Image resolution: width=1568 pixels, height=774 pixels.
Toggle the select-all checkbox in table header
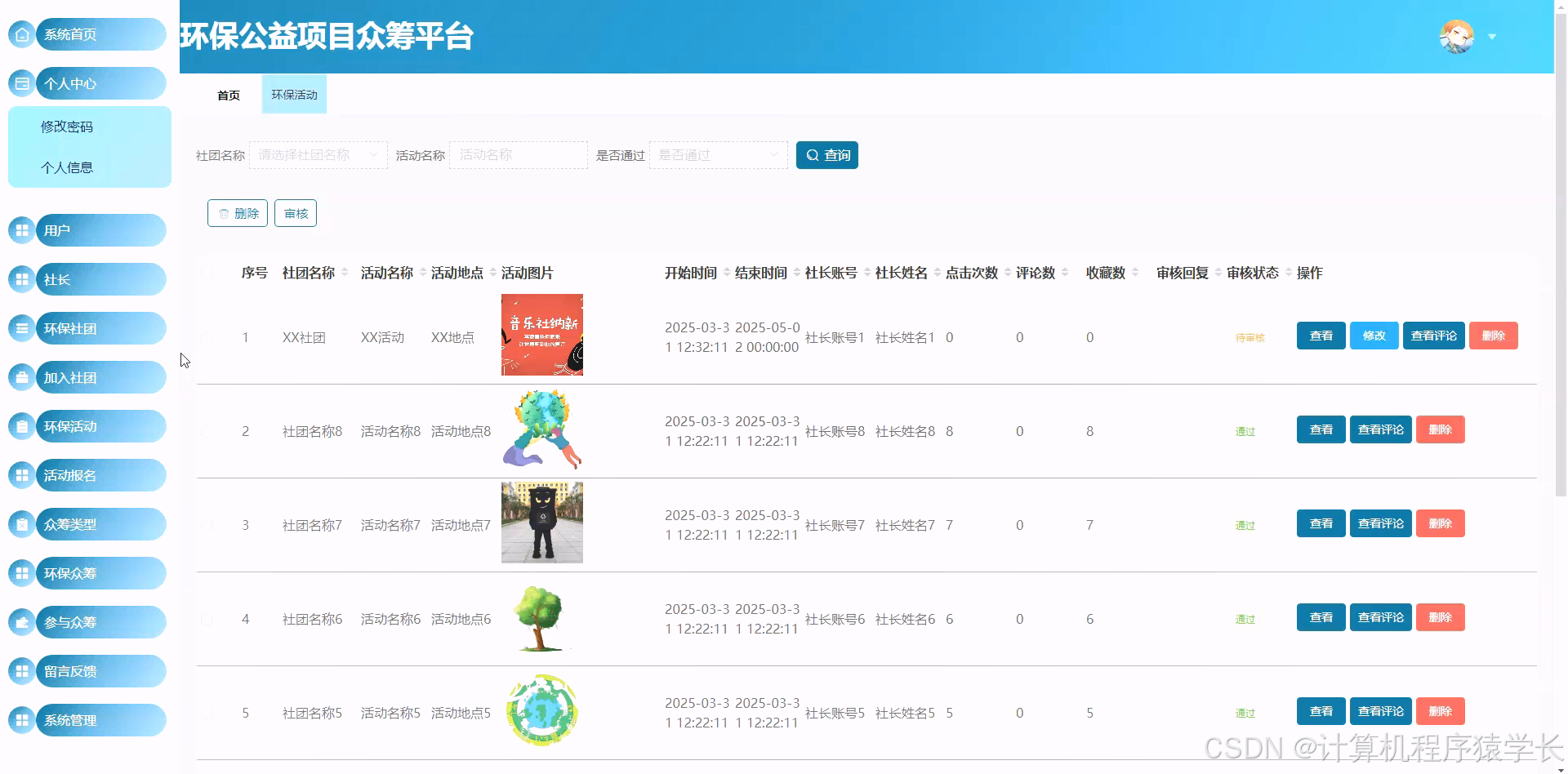click(x=207, y=273)
